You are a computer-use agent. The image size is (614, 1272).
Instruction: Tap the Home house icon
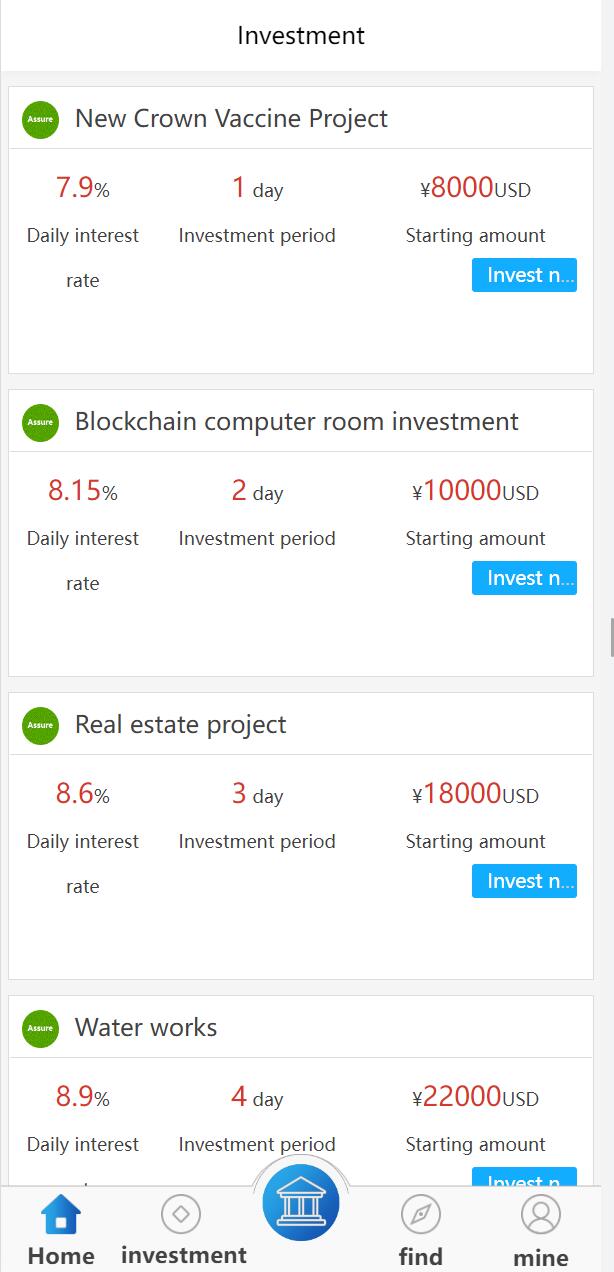61,1216
